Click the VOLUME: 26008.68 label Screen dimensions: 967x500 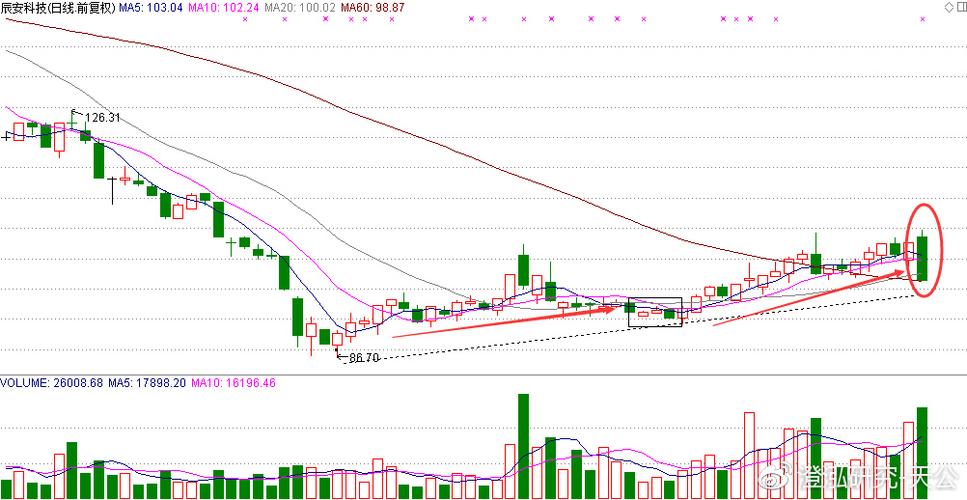[x=50, y=383]
